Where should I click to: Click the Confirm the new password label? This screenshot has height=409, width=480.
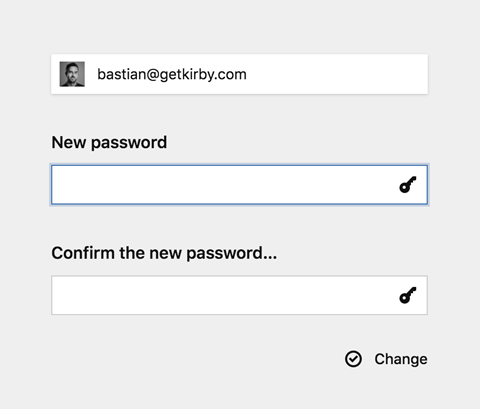click(164, 253)
